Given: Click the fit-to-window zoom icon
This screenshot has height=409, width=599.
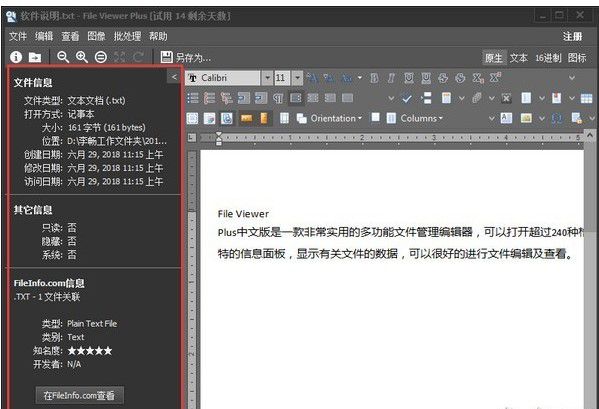Looking at the screenshot, I should pos(101,57).
